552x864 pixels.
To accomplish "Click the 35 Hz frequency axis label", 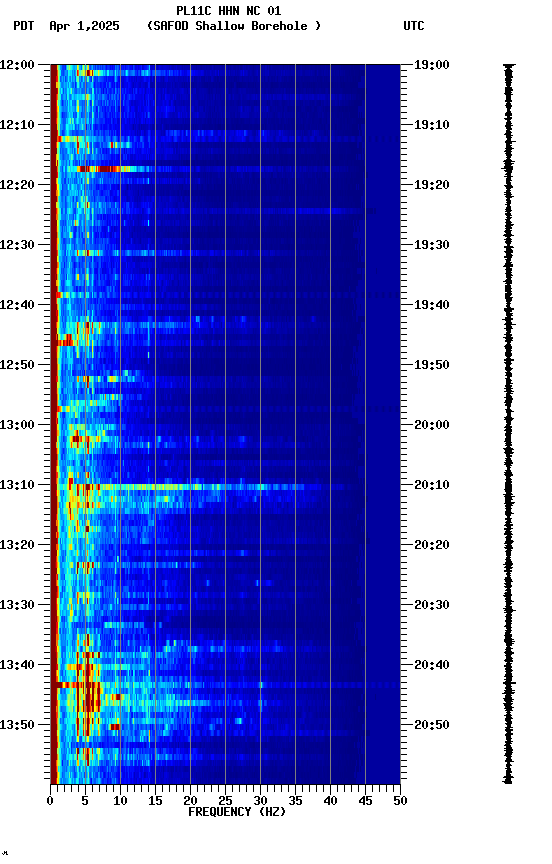I will click(x=295, y=801).
